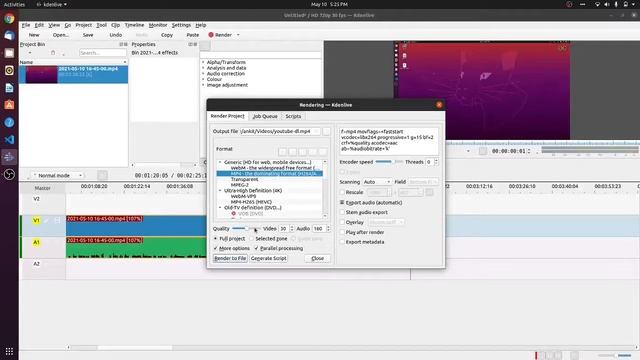
Task: Adjust the Quality slider
Action: pyautogui.click(x=246, y=229)
